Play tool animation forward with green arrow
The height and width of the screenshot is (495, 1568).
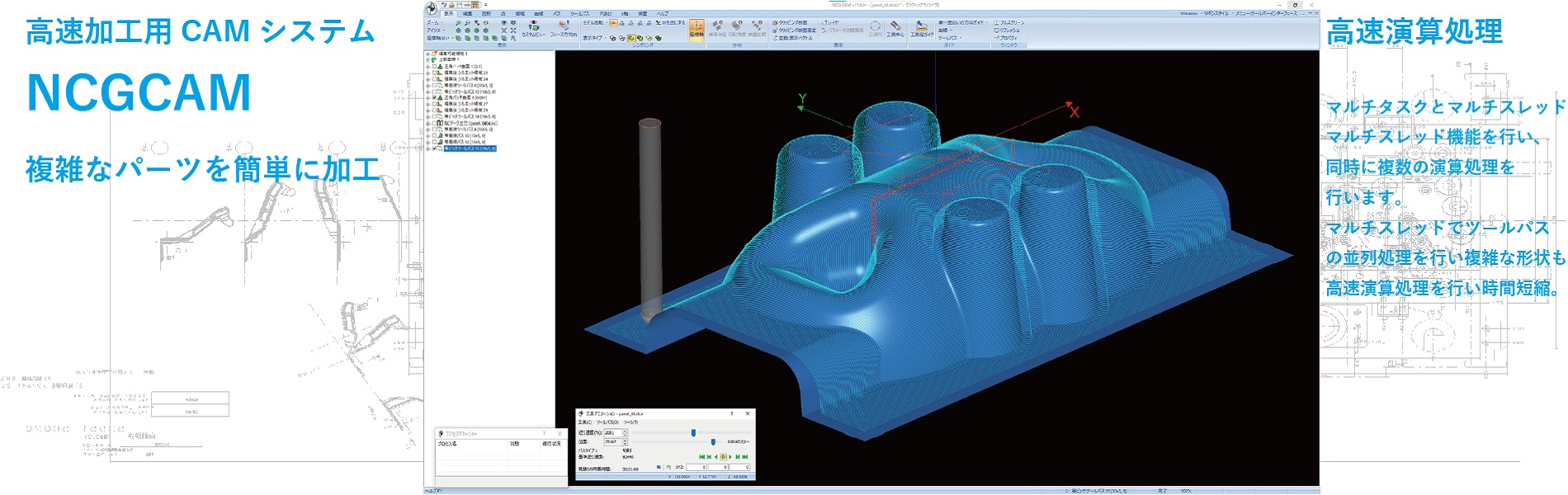pyautogui.click(x=730, y=456)
